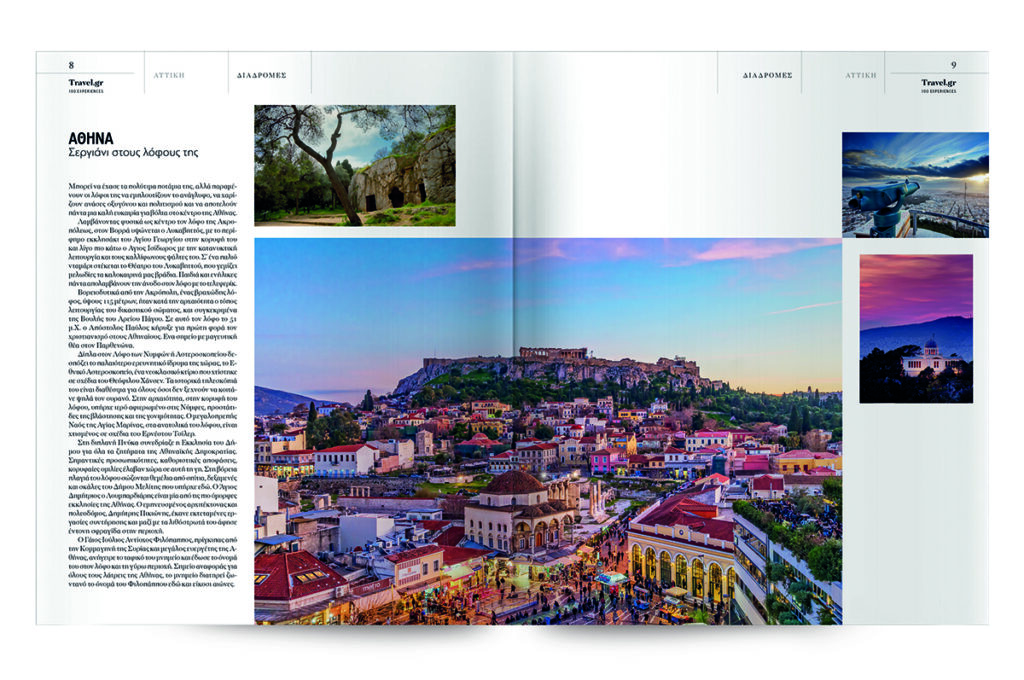Viewport: 1024px width, 680px height.
Task: Click the domed mosque in the square
Action: tap(514, 505)
